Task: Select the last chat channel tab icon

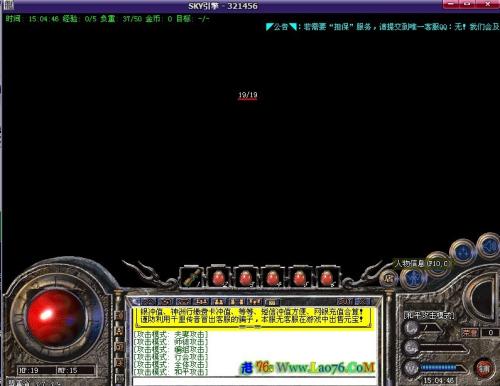Action: tap(272, 302)
